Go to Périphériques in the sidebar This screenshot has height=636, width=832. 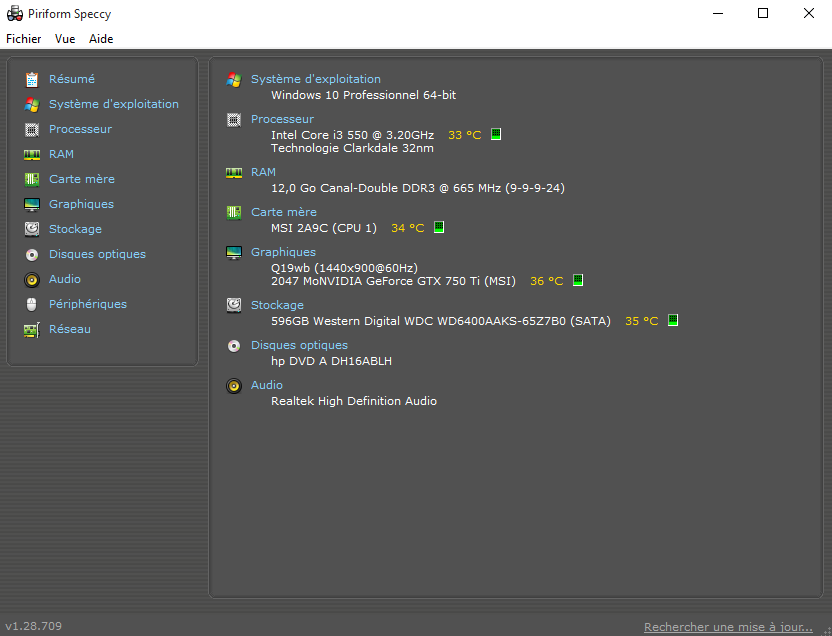point(88,304)
